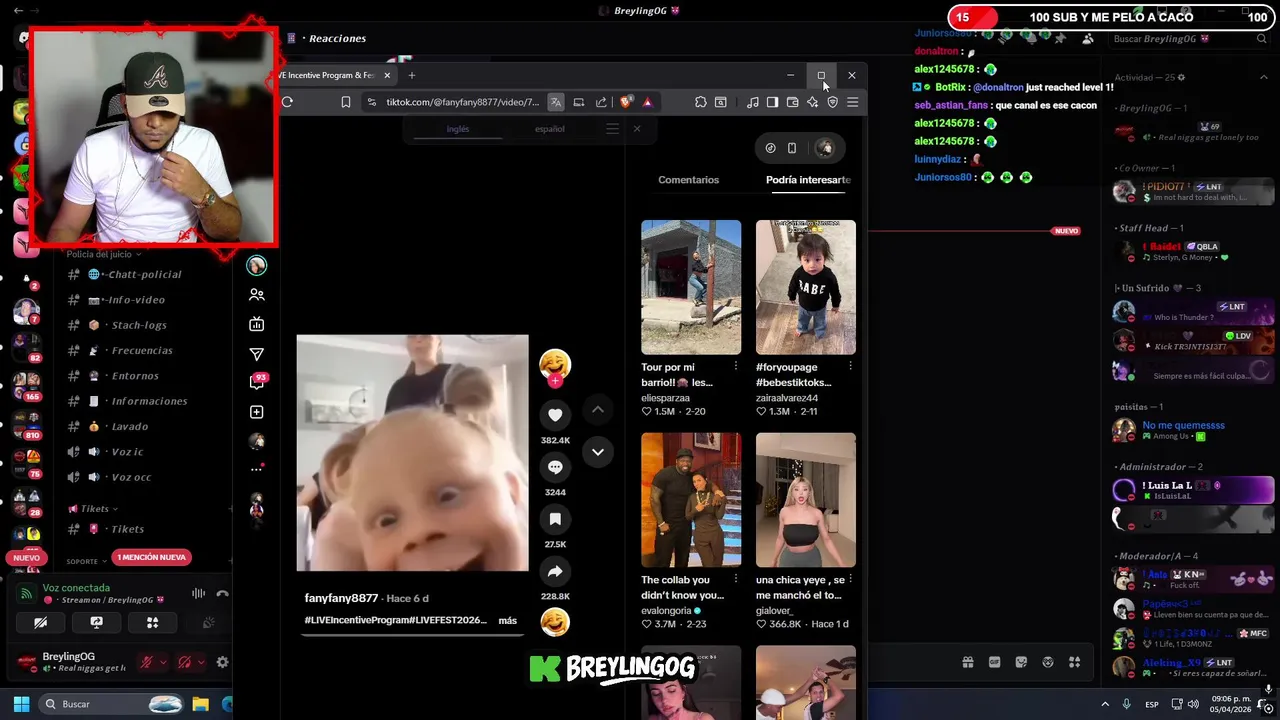Switch to the Podría interesarte tab
This screenshot has width=1280, height=720.
tap(808, 180)
